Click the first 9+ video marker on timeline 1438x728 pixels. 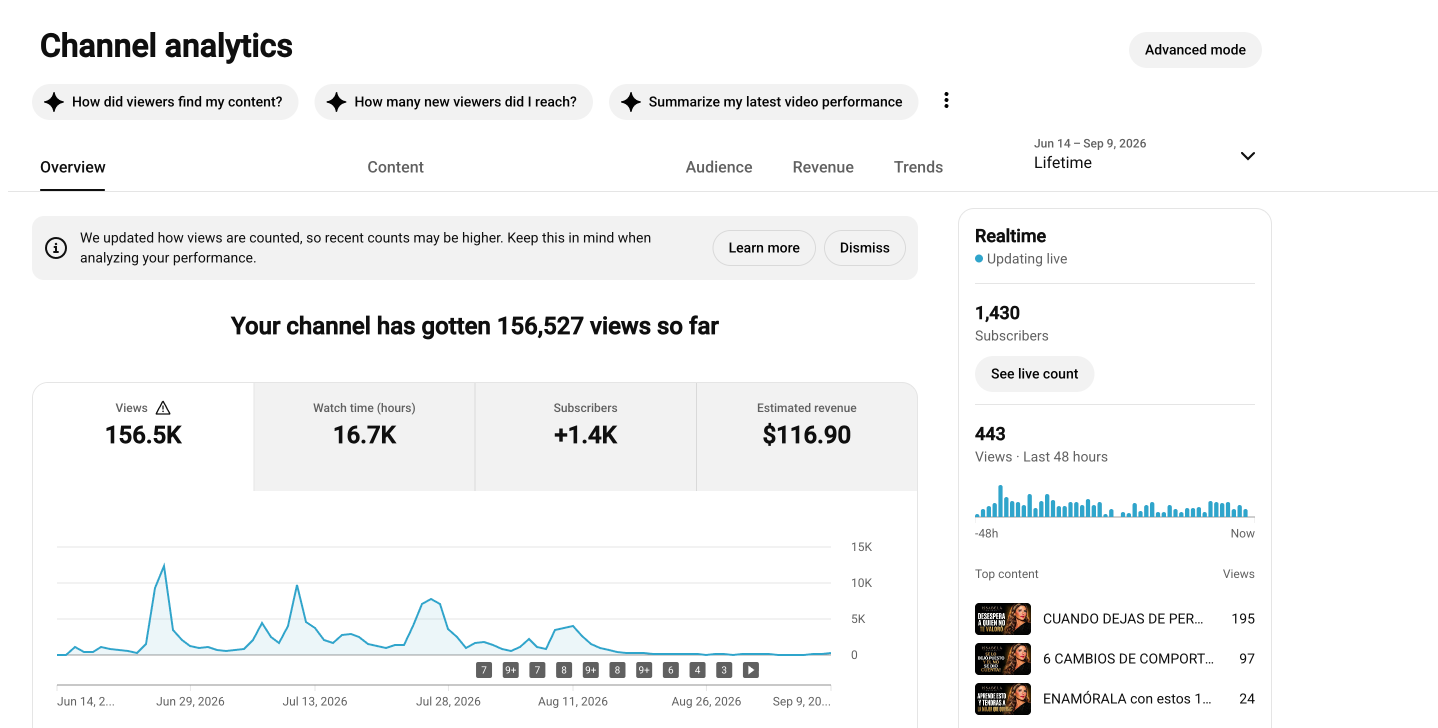[510, 670]
